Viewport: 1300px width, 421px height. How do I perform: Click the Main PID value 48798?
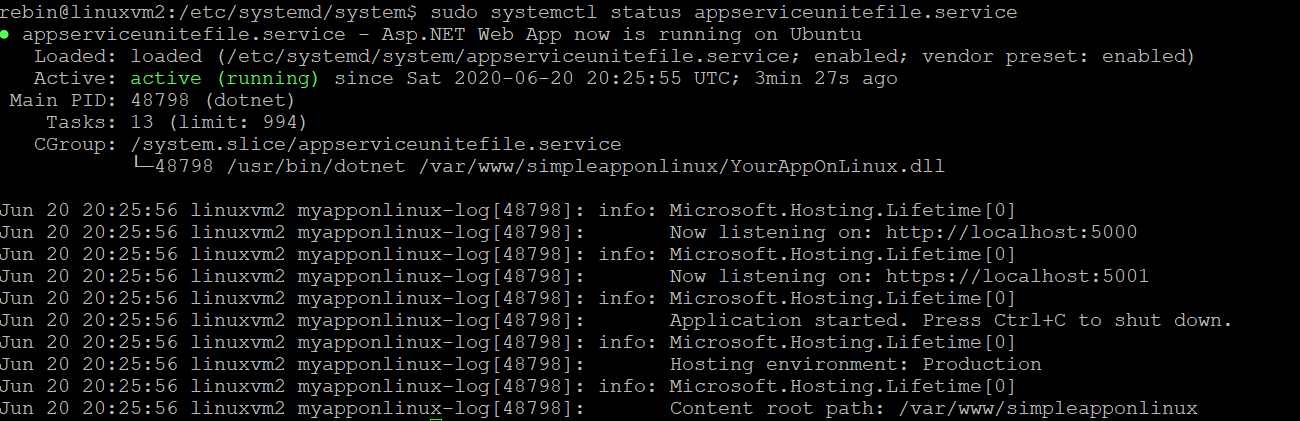click(x=160, y=100)
